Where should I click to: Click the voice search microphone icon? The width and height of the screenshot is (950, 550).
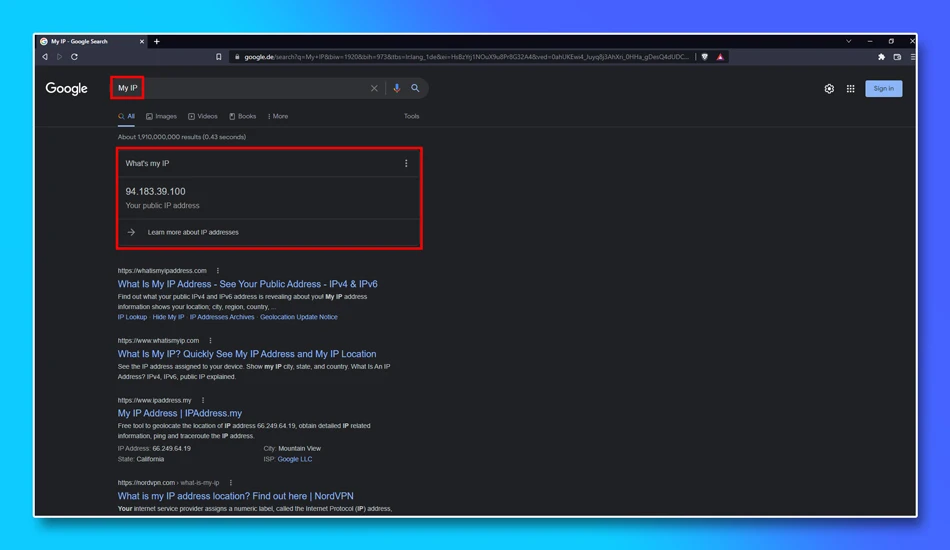coord(397,88)
